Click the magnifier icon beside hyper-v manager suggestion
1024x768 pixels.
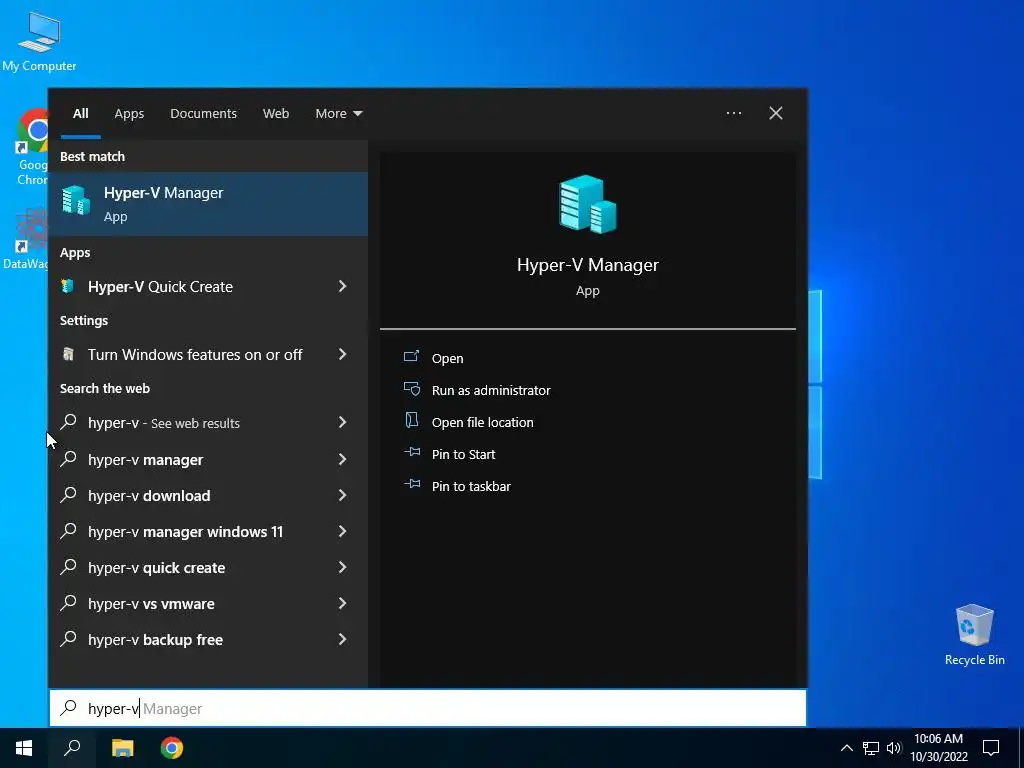coord(69,458)
